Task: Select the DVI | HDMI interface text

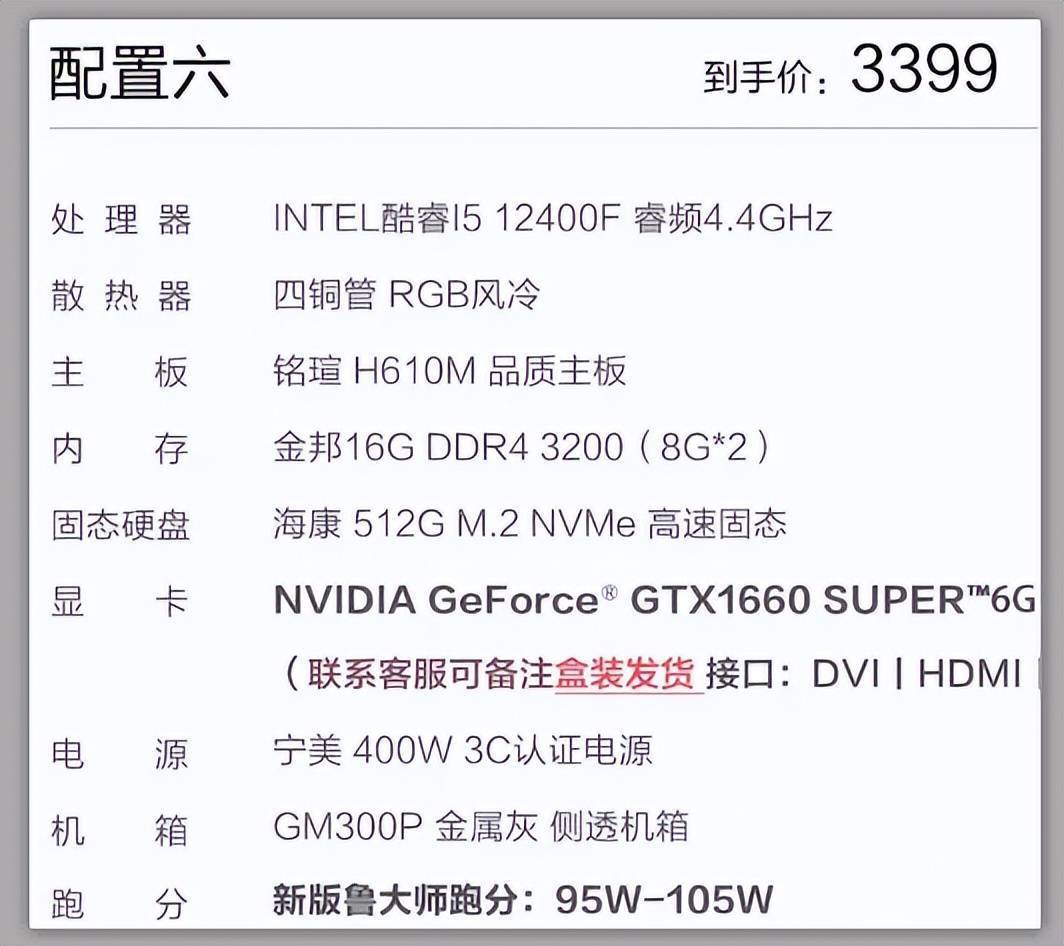Action: pos(916,674)
